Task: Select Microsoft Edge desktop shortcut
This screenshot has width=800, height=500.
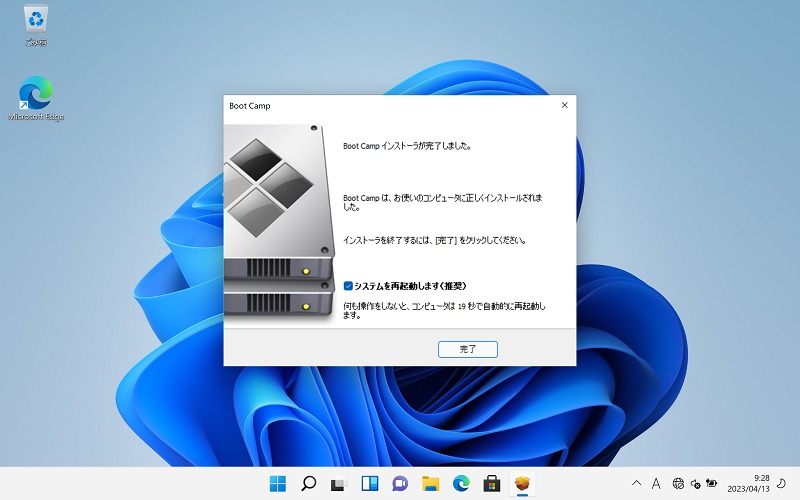Action: (36, 98)
